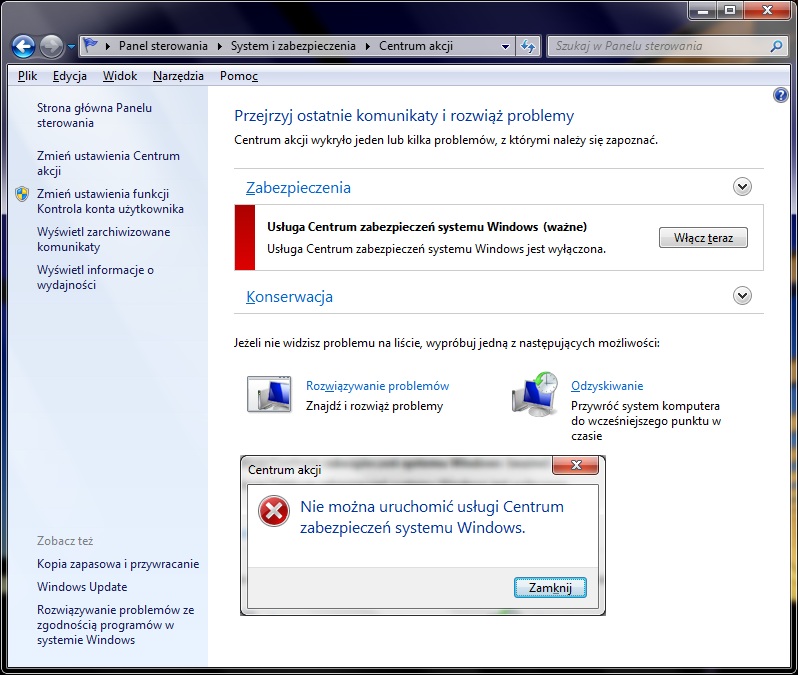This screenshot has height=675, width=798.
Task: Open the Plik menu
Action: click(x=27, y=76)
